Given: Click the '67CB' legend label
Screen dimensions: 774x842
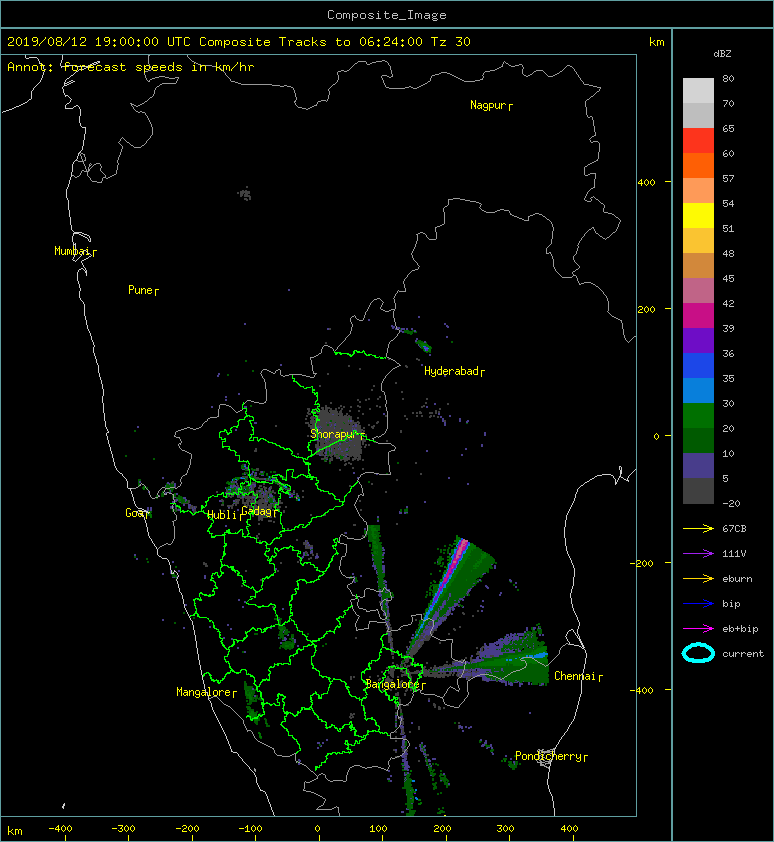Looking at the screenshot, I should pos(734,528).
